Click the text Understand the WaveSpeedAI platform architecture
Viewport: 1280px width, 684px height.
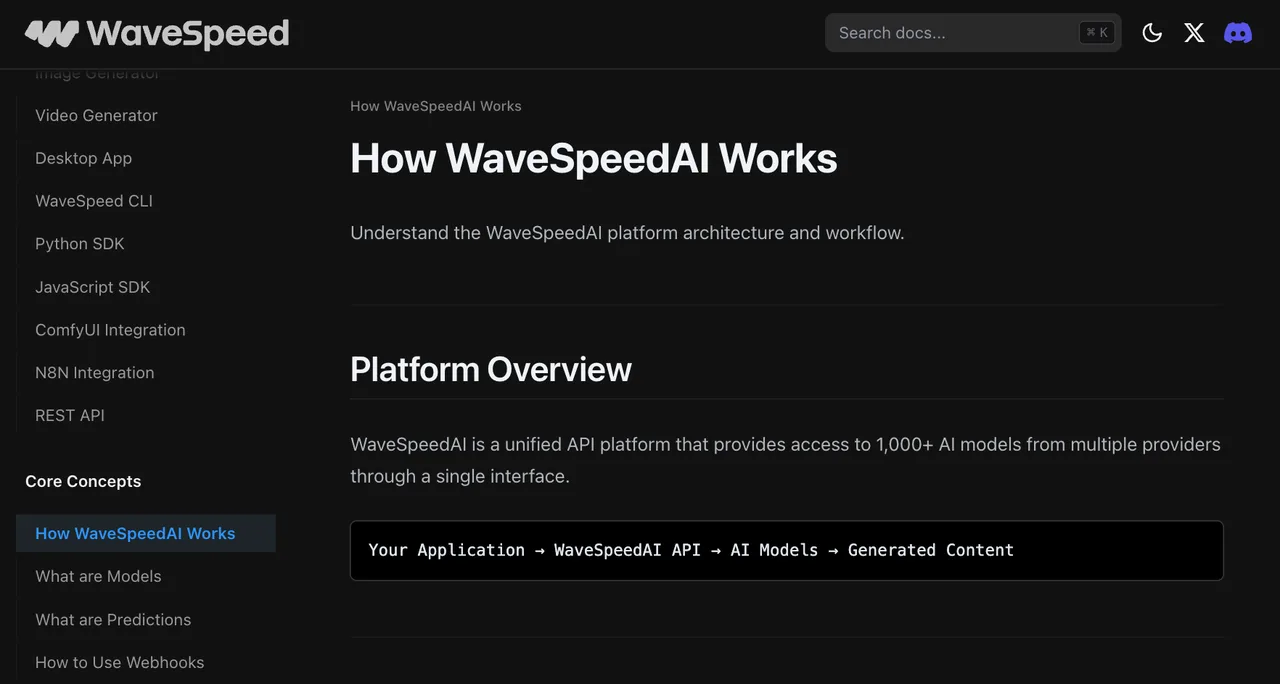point(627,233)
